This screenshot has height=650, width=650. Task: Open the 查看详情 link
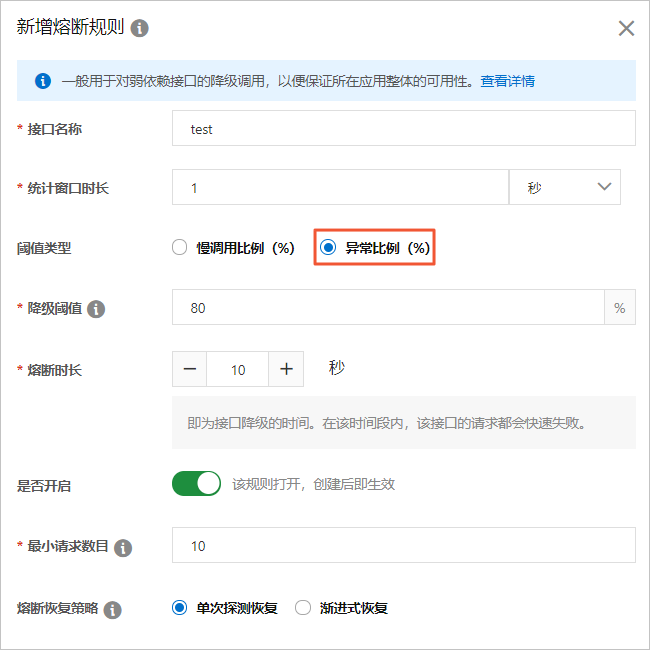click(x=507, y=81)
